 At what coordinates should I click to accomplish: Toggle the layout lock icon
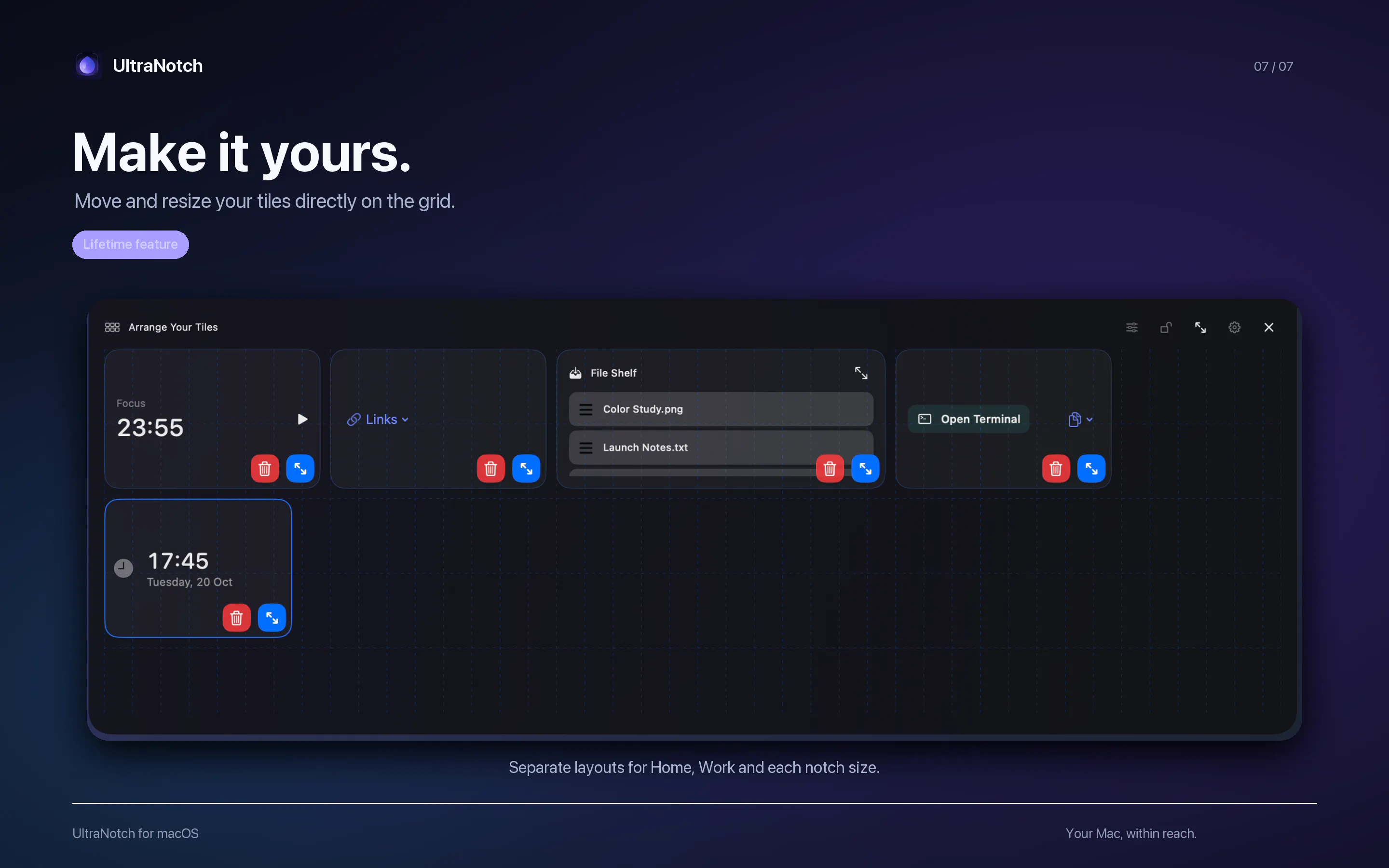tap(1166, 327)
